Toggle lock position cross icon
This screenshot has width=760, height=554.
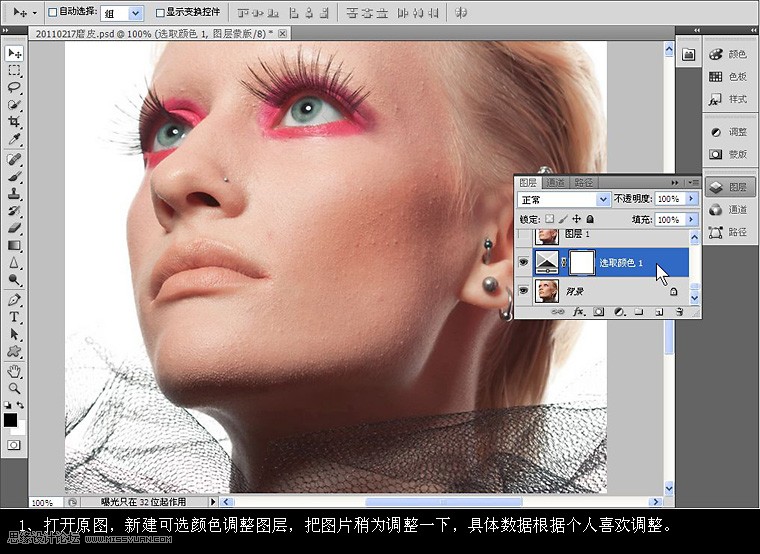coord(576,219)
